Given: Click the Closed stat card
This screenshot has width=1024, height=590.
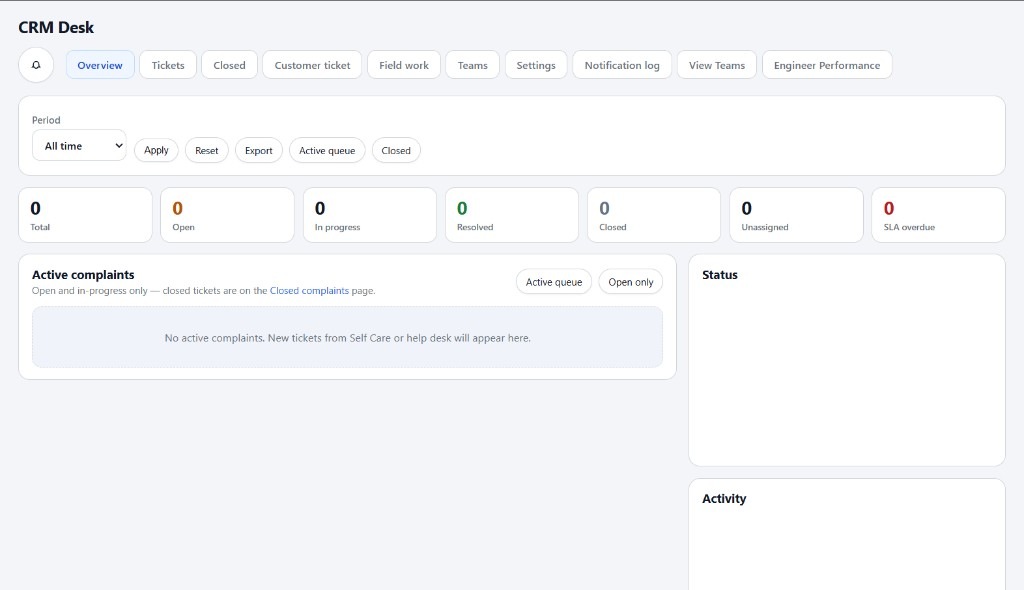Looking at the screenshot, I should tap(654, 215).
